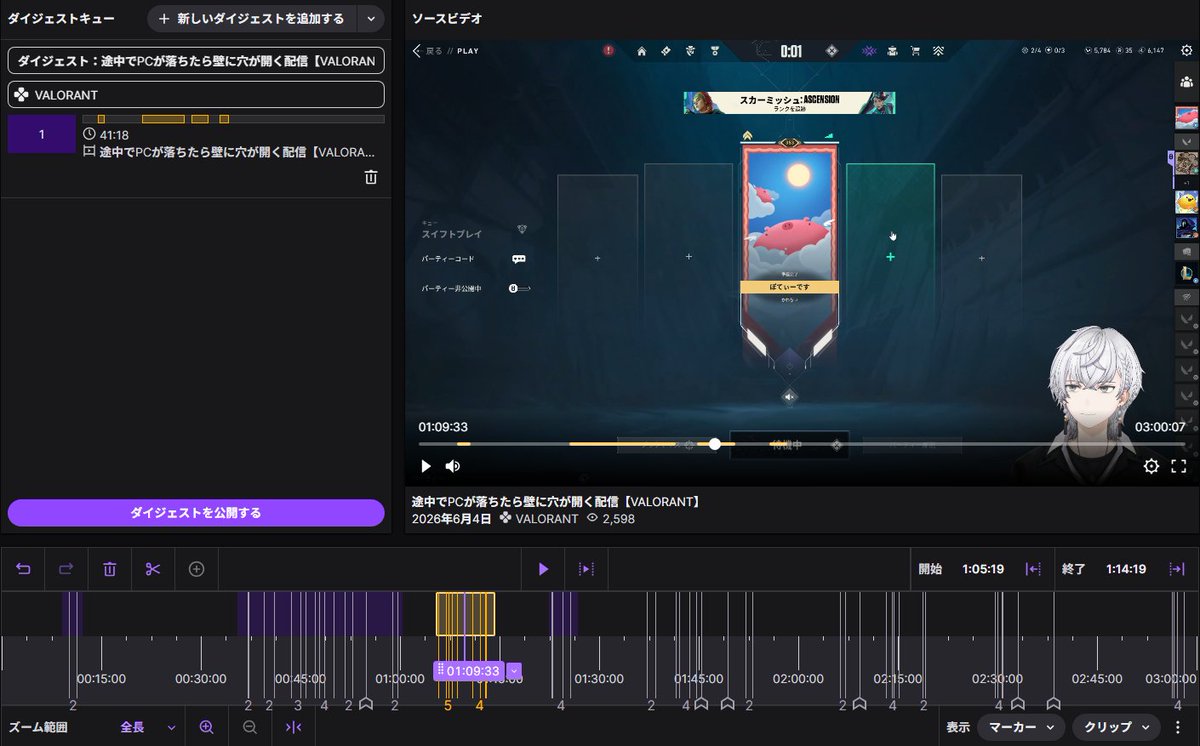Click the 01:09:33 elapsed time on the player
1200x746 pixels.
click(x=443, y=427)
